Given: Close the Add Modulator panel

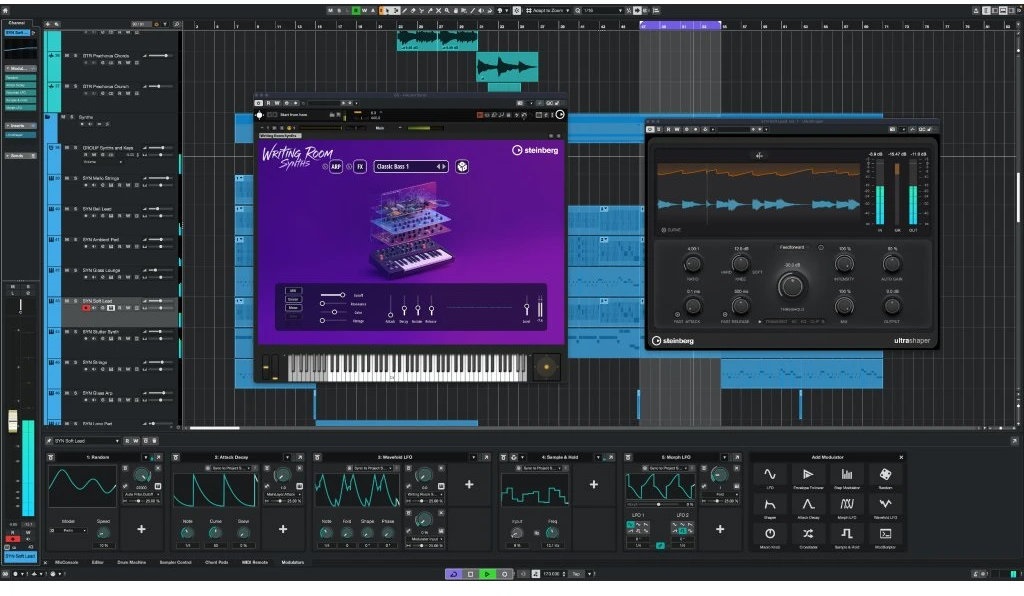Looking at the screenshot, I should point(901,457).
